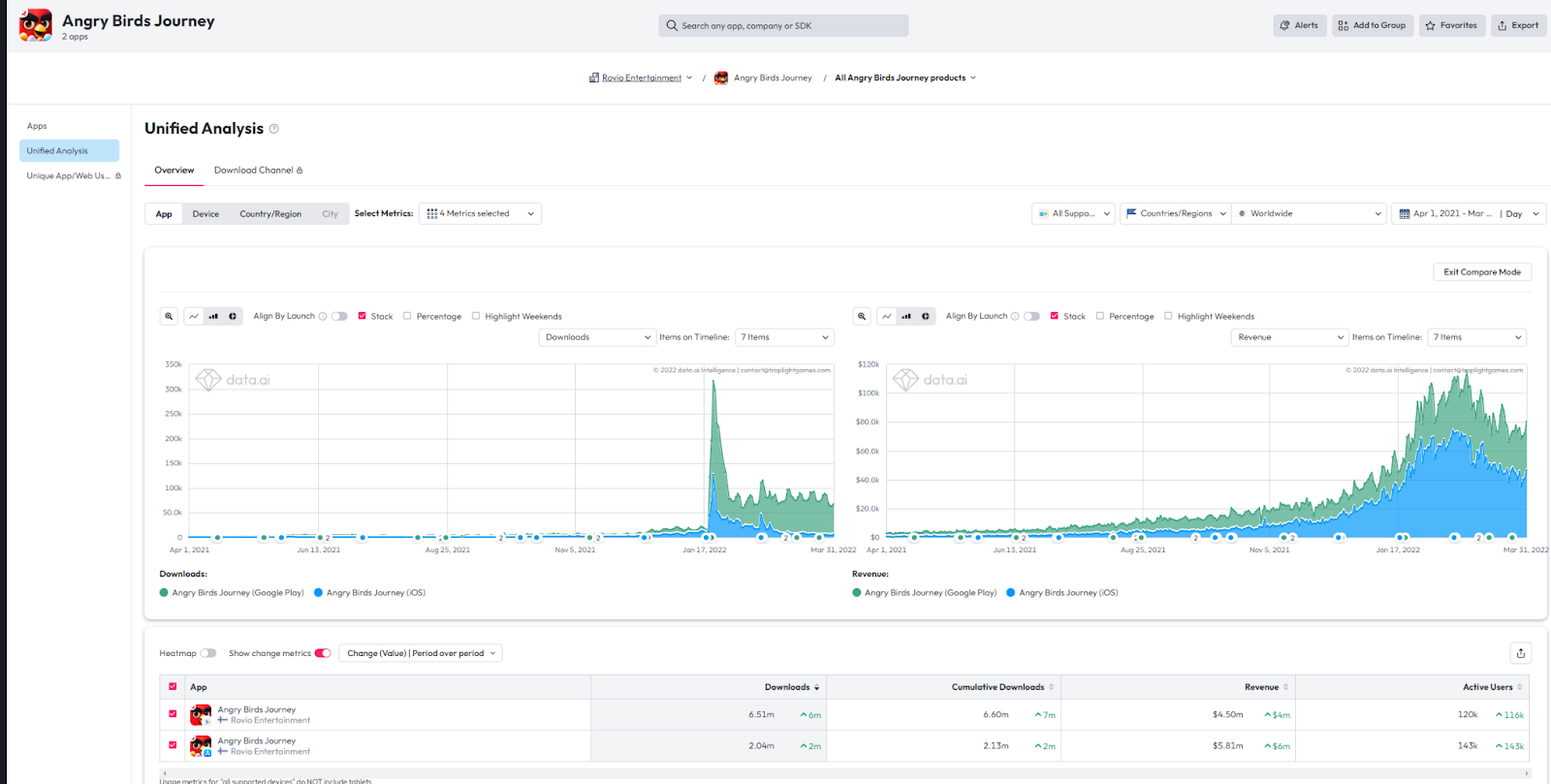Click zoom icon on Revenue chart

(862, 316)
